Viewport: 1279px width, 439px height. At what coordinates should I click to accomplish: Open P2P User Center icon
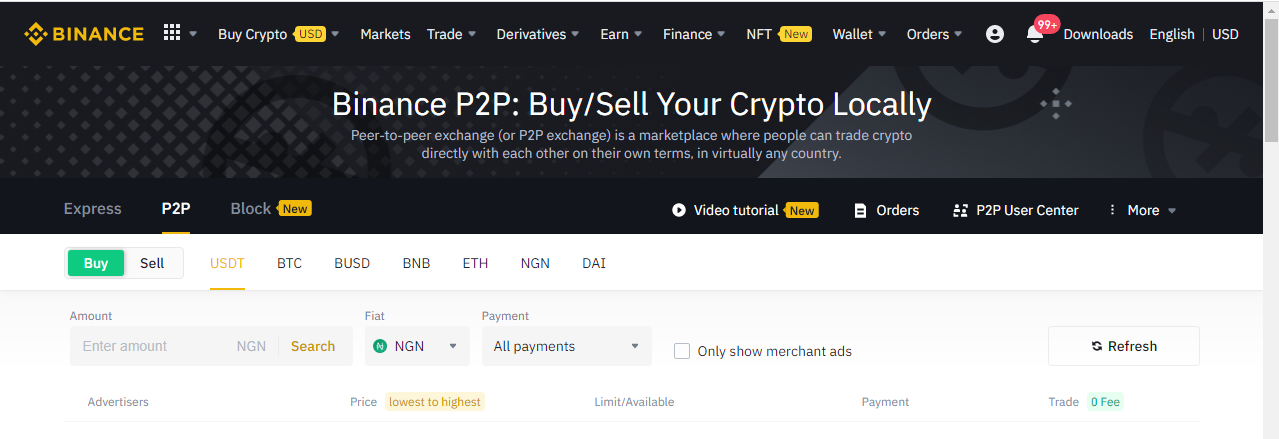961,210
